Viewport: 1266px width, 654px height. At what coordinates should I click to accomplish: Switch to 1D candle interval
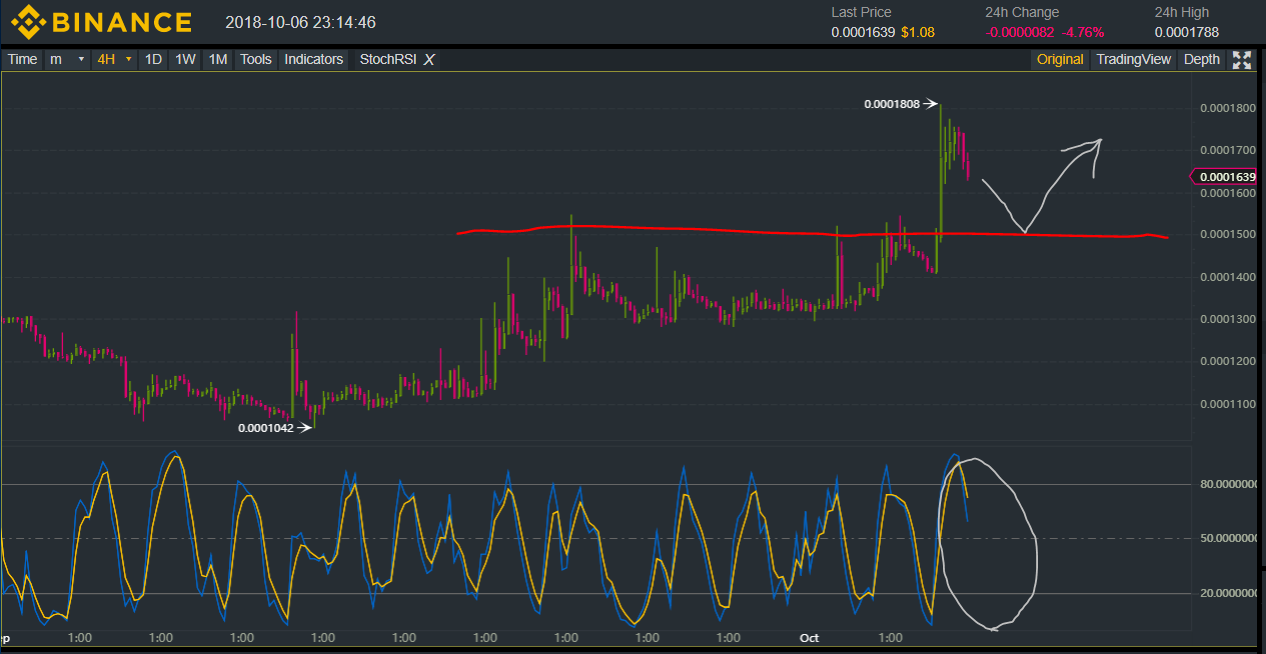153,59
